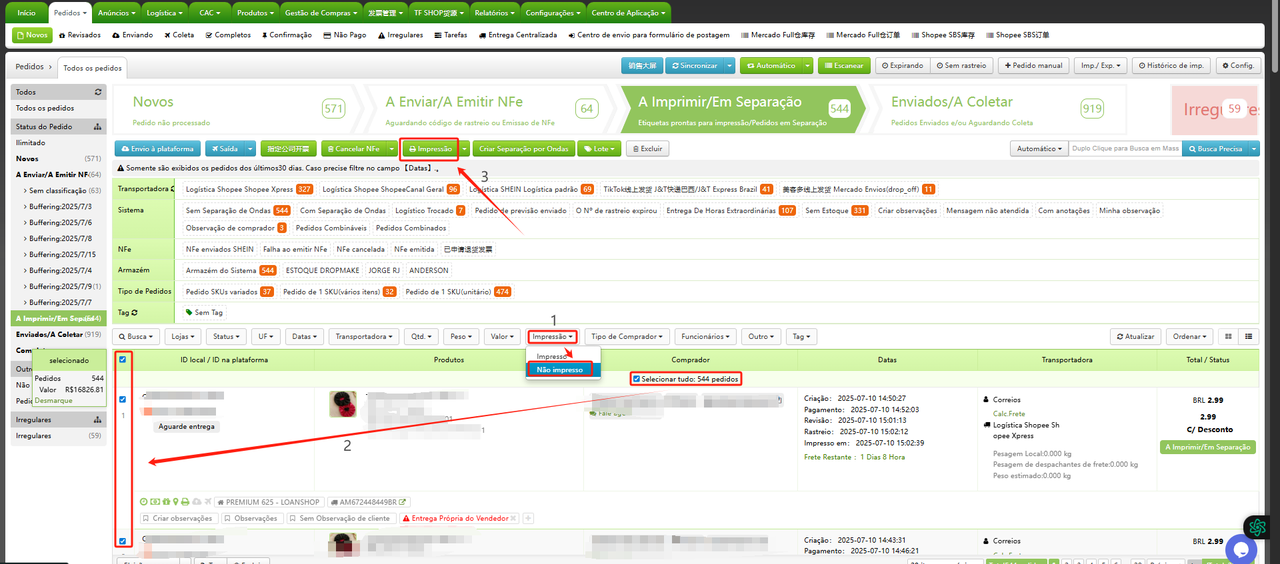Click the Desmarque link
The height and width of the screenshot is (564, 1280).
click(52, 400)
